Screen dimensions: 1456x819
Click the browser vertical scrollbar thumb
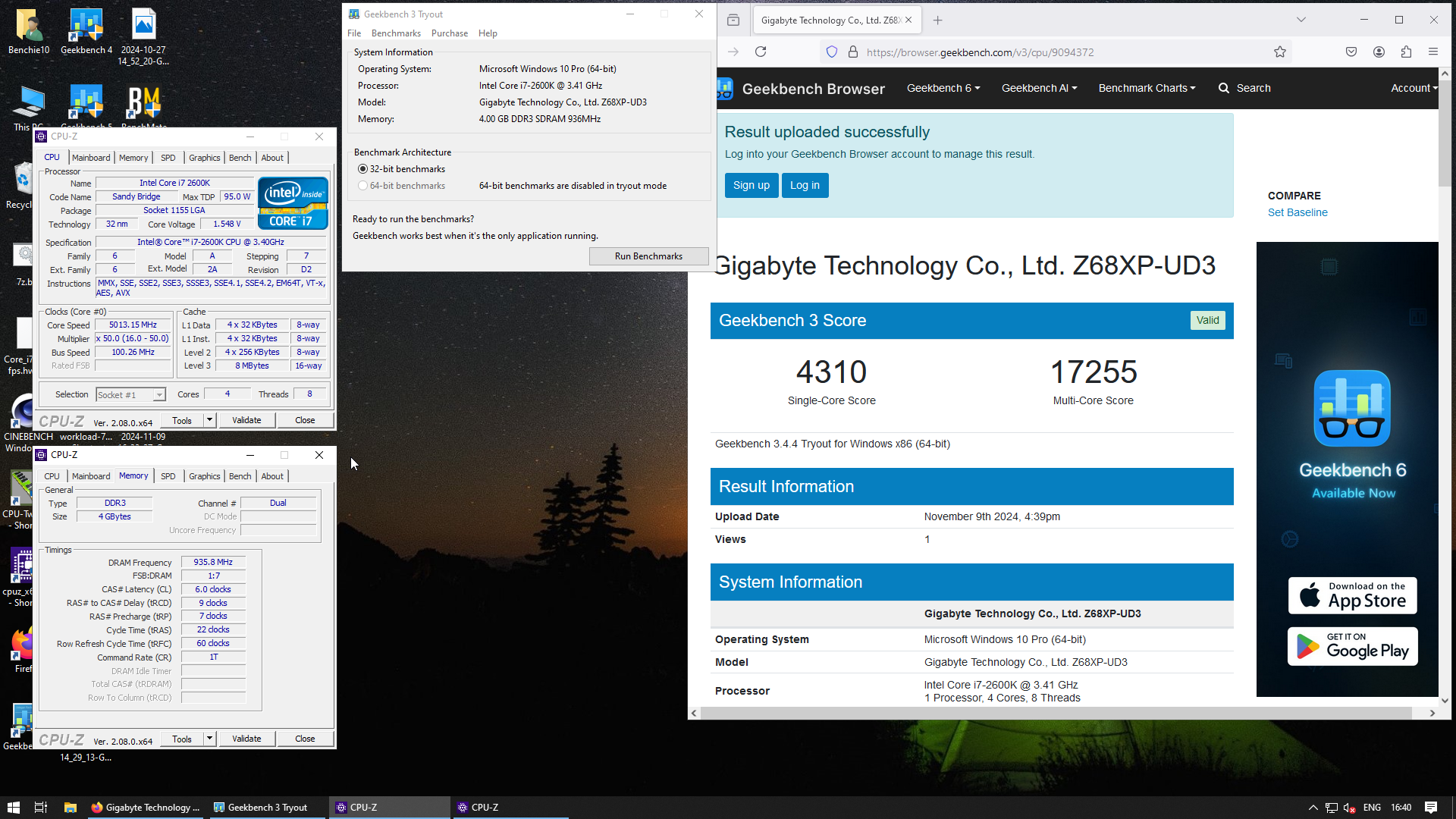tap(1445, 133)
